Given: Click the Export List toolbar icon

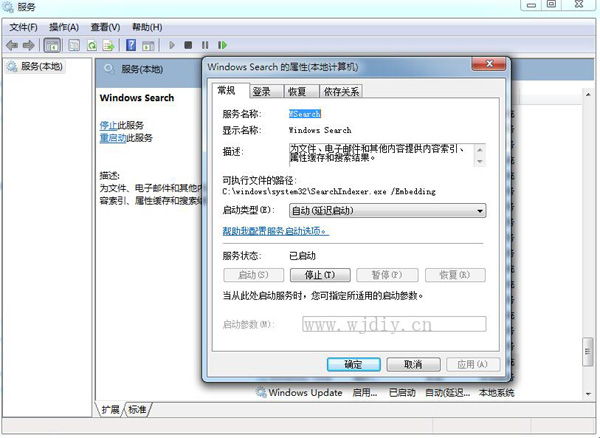Looking at the screenshot, I should [108, 45].
